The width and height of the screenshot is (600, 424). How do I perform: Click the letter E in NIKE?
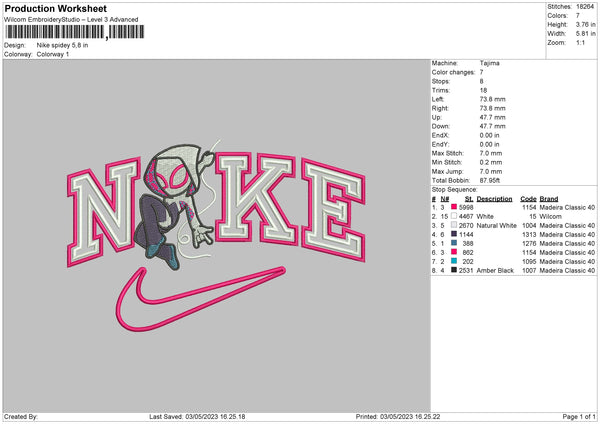[x=334, y=210]
